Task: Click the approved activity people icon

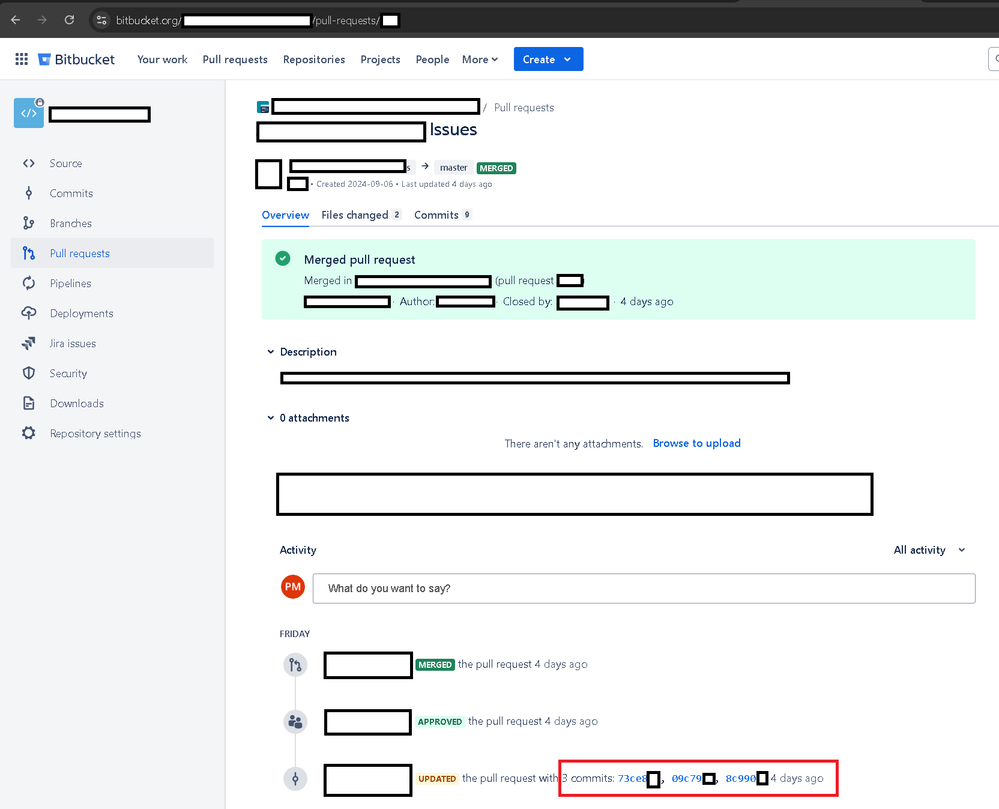Action: click(295, 722)
